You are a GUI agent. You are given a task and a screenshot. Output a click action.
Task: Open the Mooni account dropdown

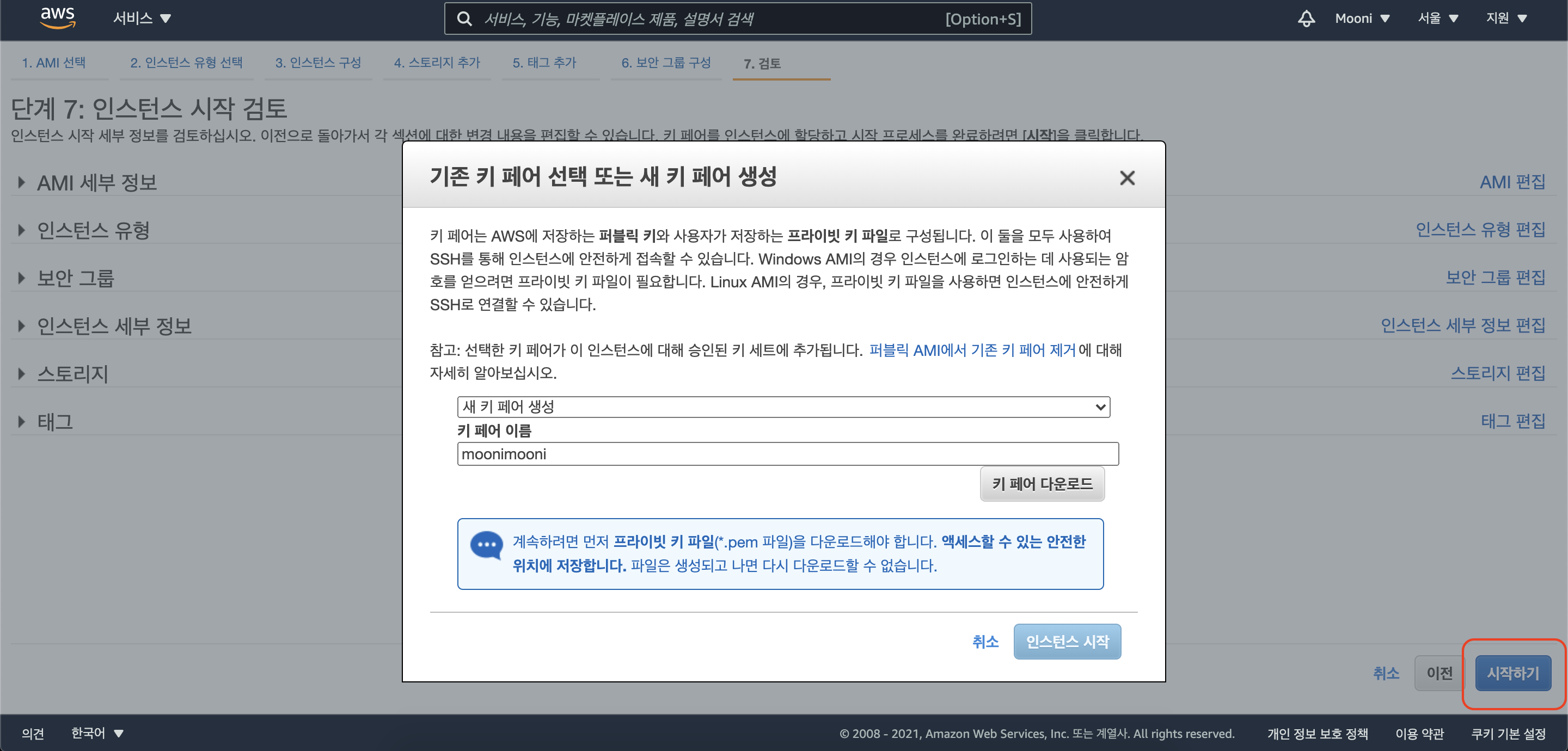tap(1362, 19)
